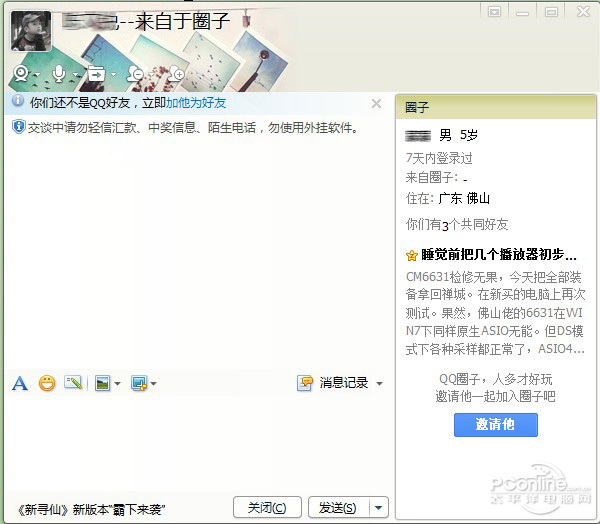Image resolution: width=600 pixels, height=524 pixels.
Task: Expand send picture options arrow
Action: (117, 384)
